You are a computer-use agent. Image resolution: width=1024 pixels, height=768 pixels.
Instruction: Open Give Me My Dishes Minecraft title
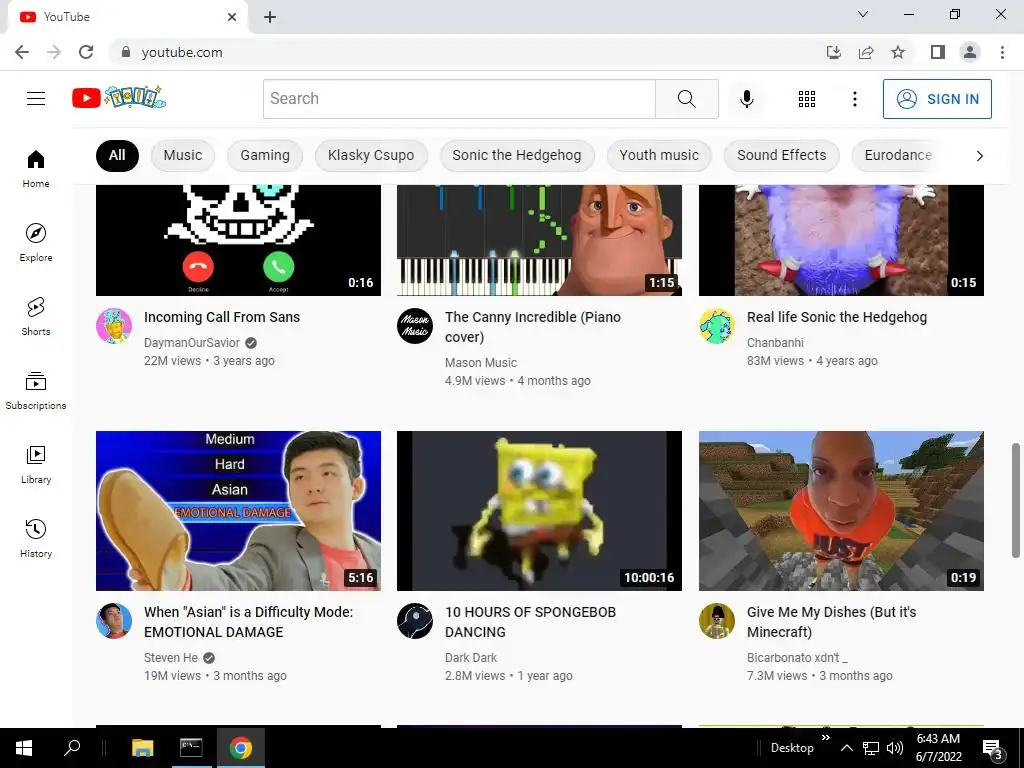click(x=831, y=622)
